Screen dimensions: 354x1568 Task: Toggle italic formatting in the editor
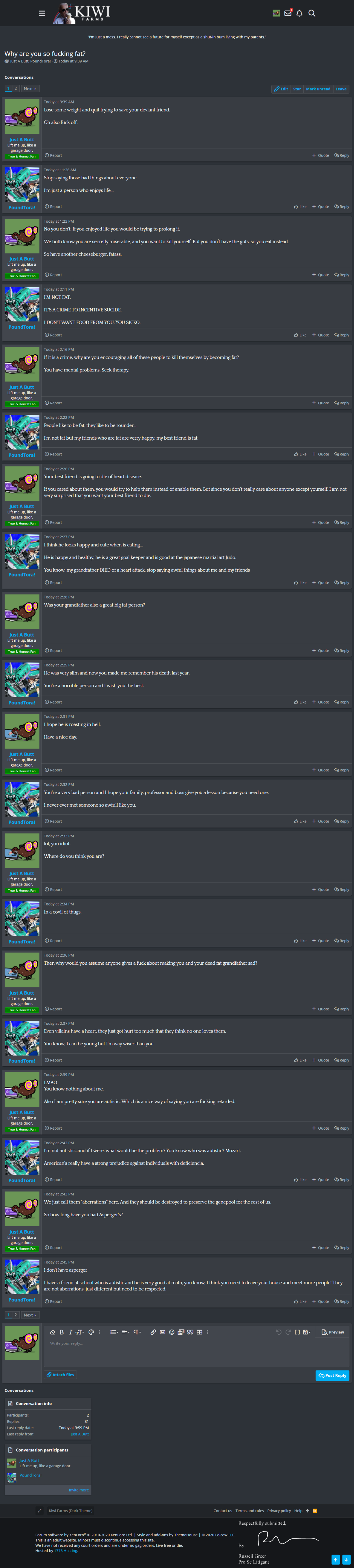[70, 1332]
